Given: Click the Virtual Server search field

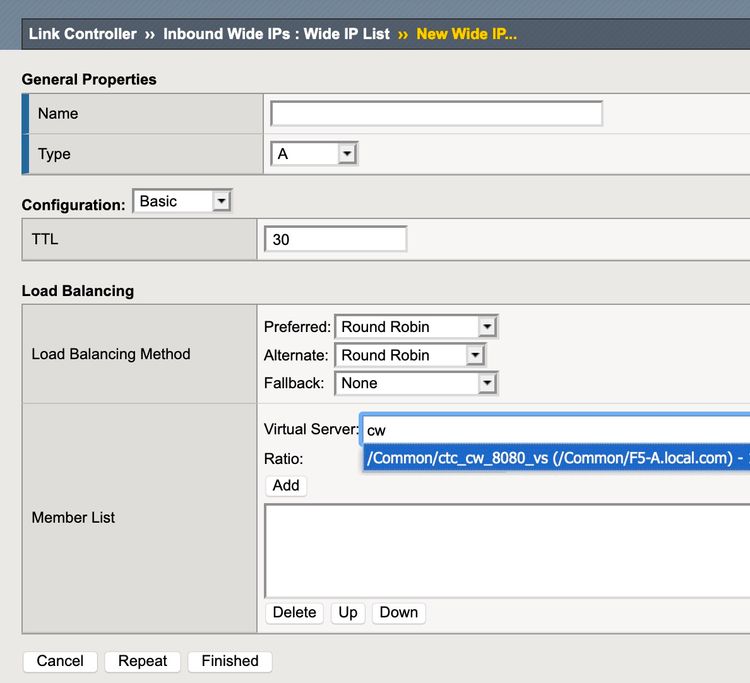Looking at the screenshot, I should pyautogui.click(x=555, y=430).
